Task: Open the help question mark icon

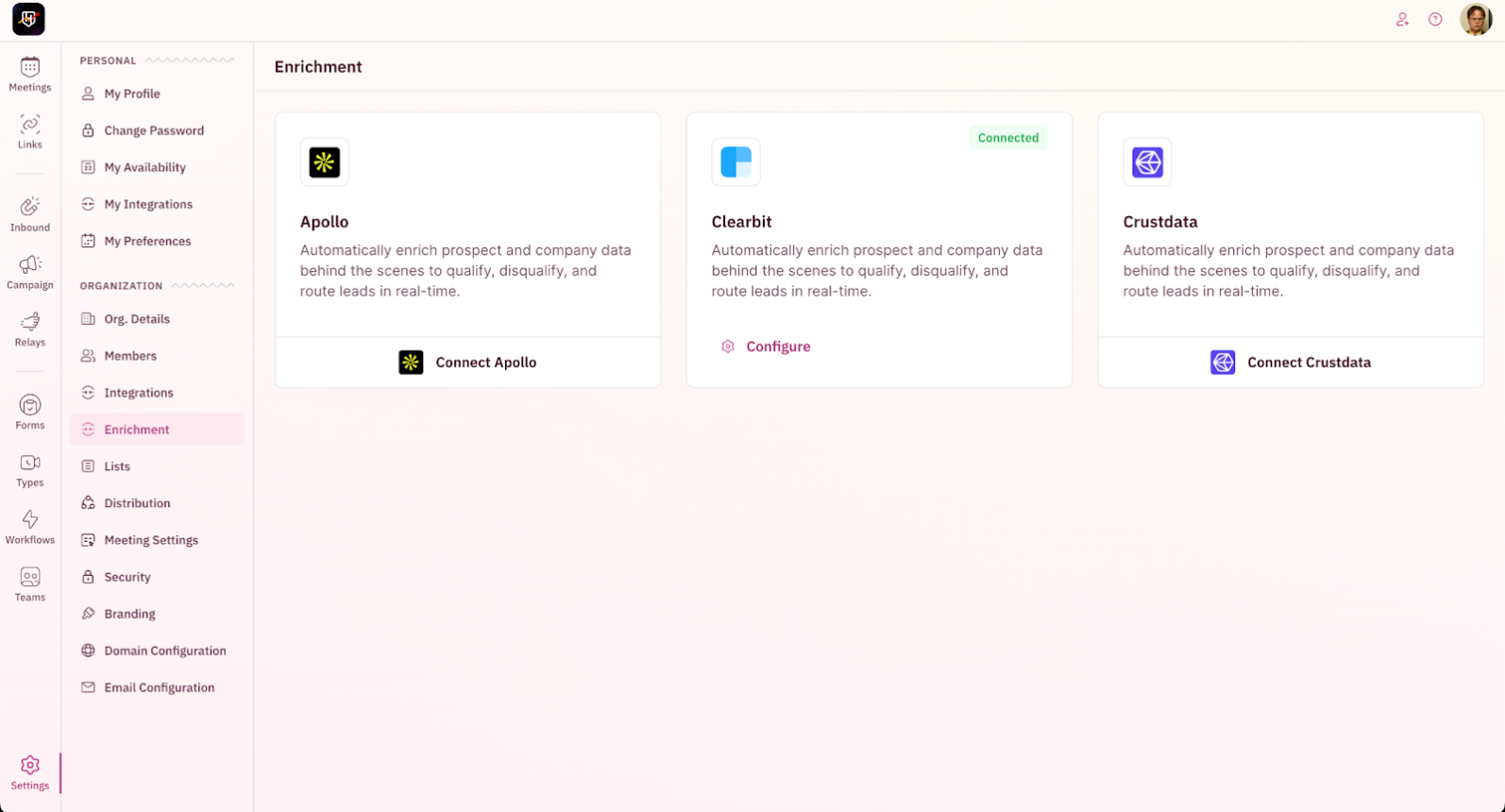Action: pyautogui.click(x=1435, y=19)
